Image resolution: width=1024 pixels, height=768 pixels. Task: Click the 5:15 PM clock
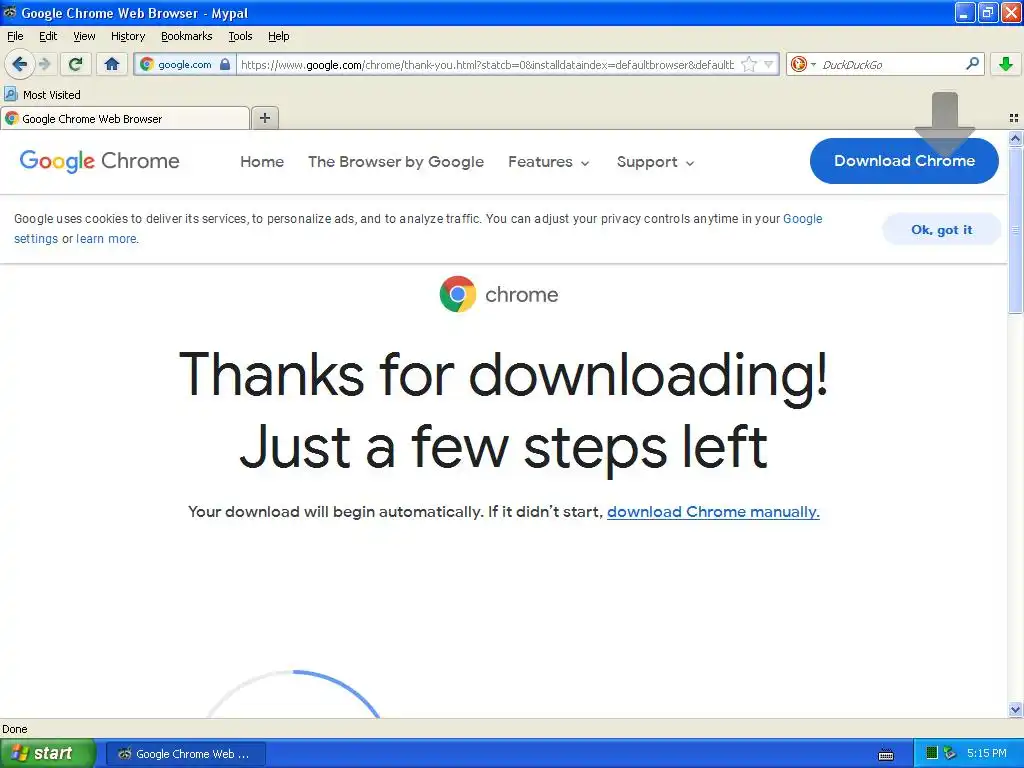coord(987,753)
